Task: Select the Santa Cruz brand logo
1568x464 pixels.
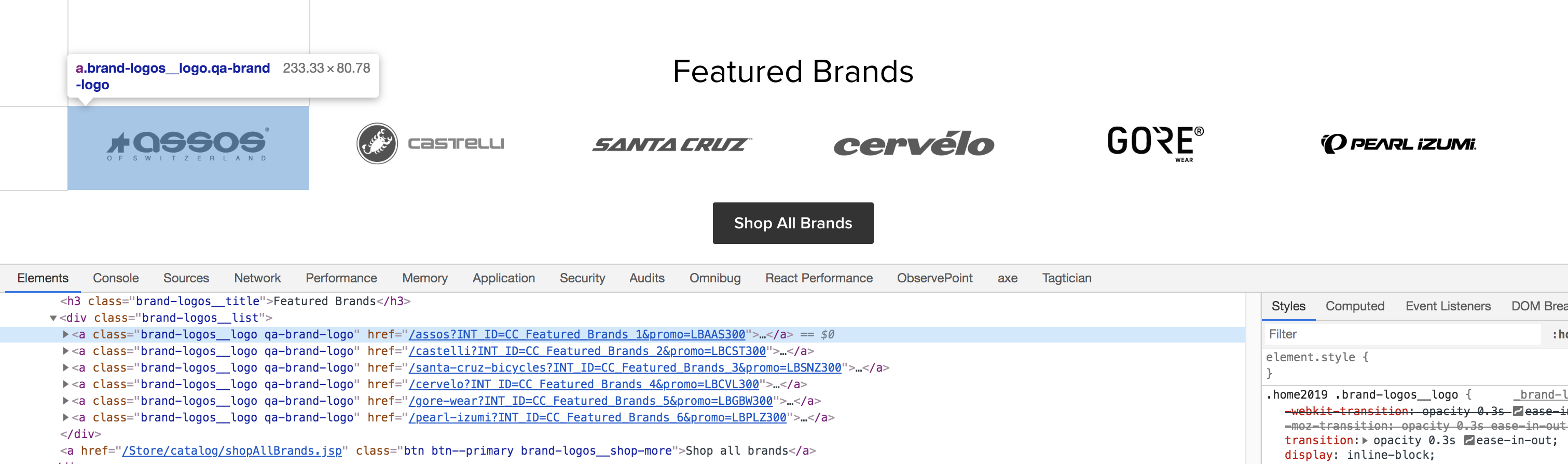Action: tap(671, 144)
